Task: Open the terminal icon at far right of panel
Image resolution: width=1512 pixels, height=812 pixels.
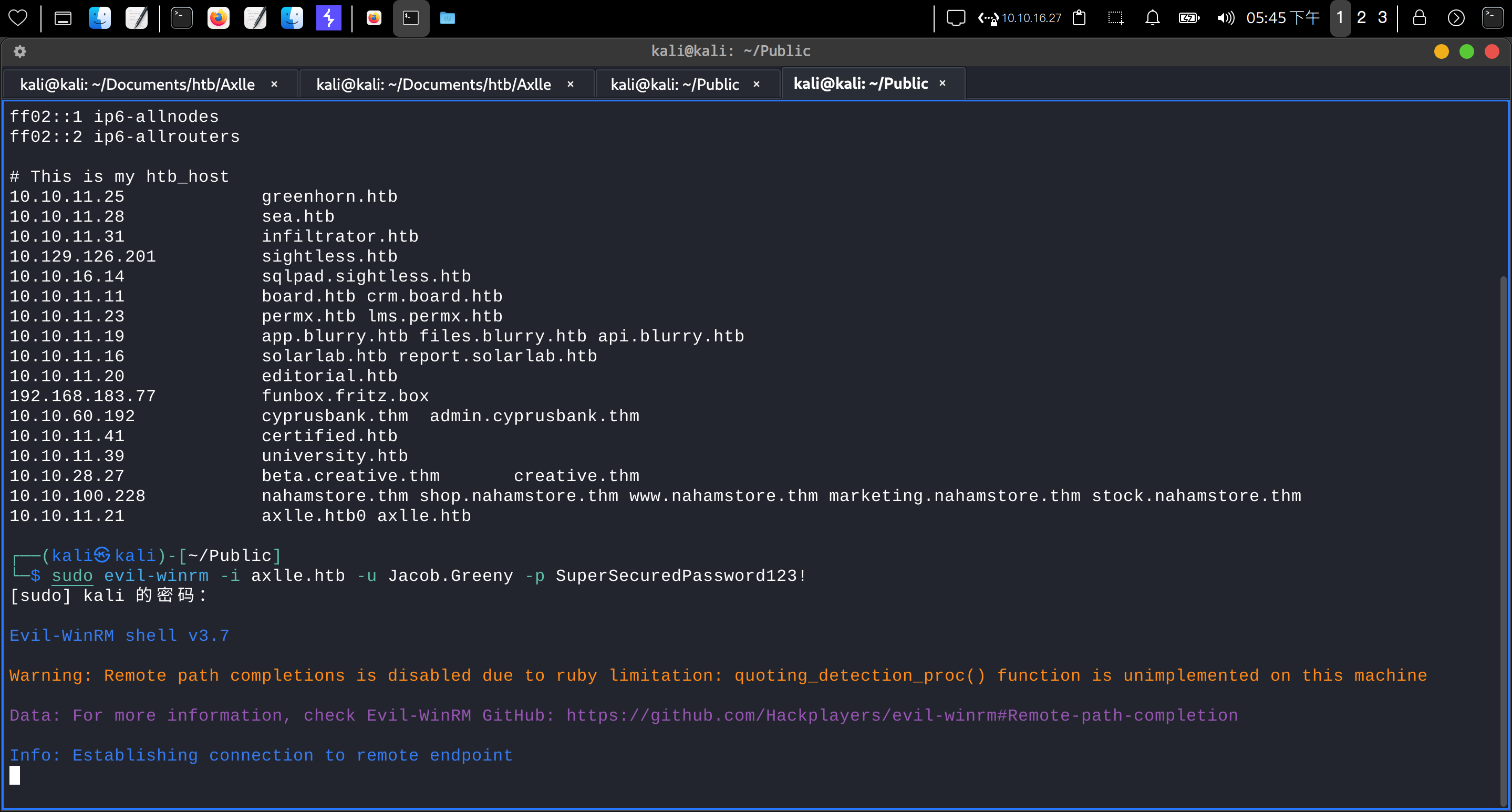Action: coord(1493,18)
